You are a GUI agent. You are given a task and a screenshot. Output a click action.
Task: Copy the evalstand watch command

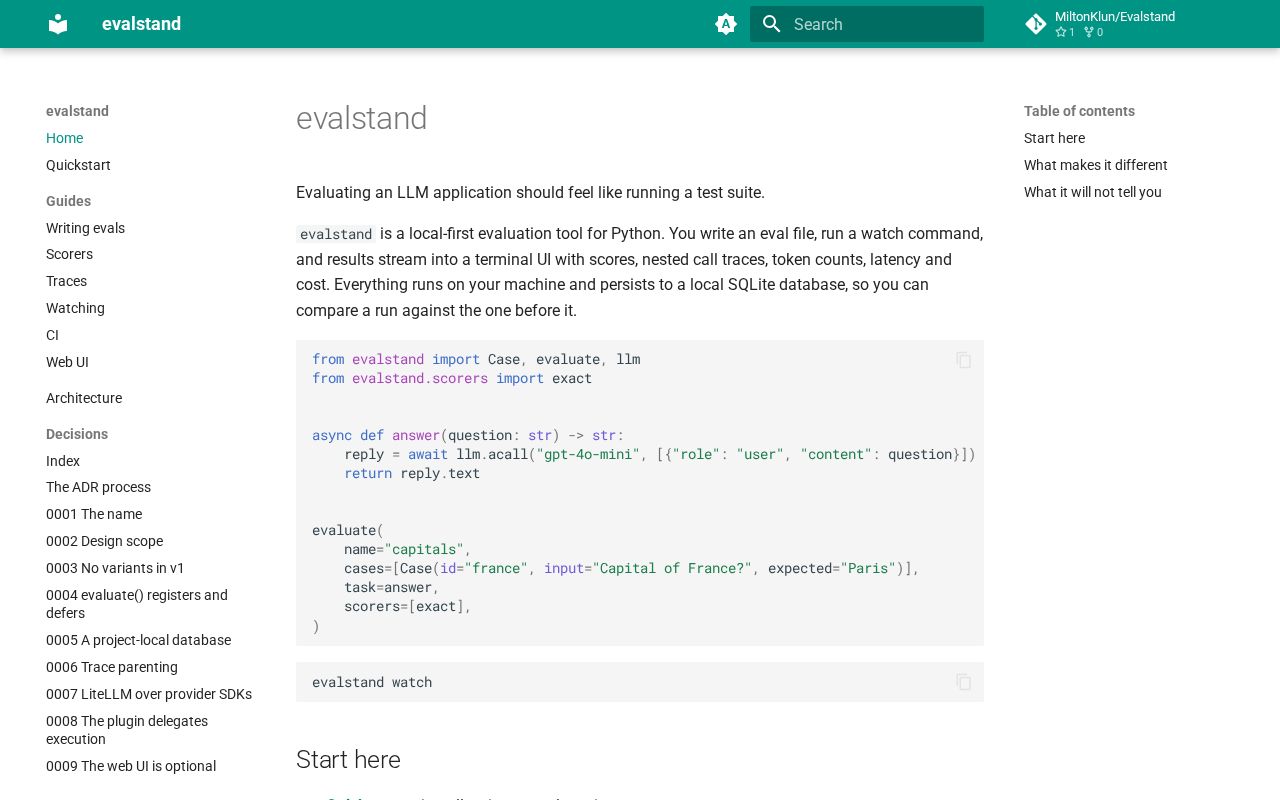pyautogui.click(x=964, y=682)
